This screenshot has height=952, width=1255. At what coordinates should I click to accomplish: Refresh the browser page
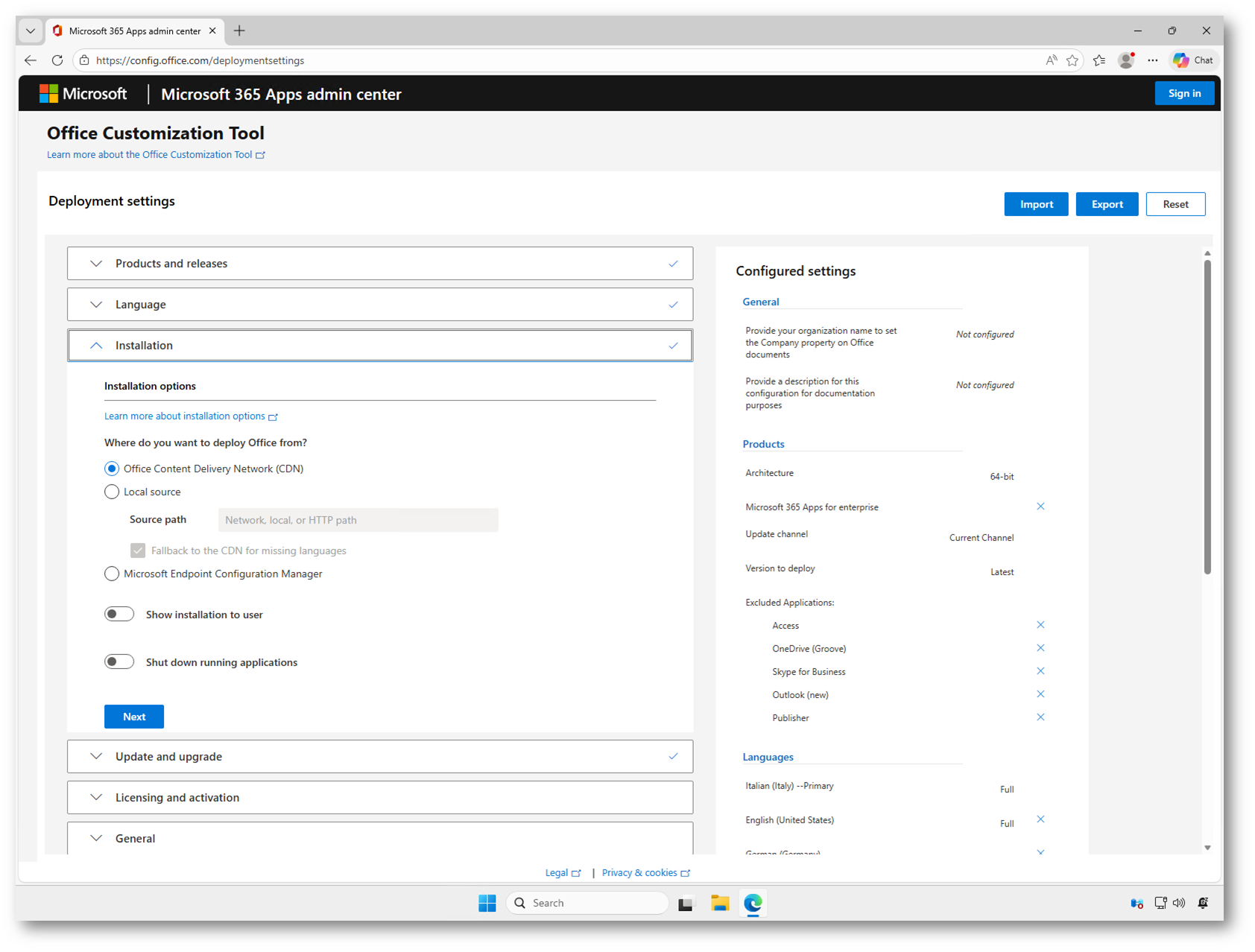click(57, 60)
